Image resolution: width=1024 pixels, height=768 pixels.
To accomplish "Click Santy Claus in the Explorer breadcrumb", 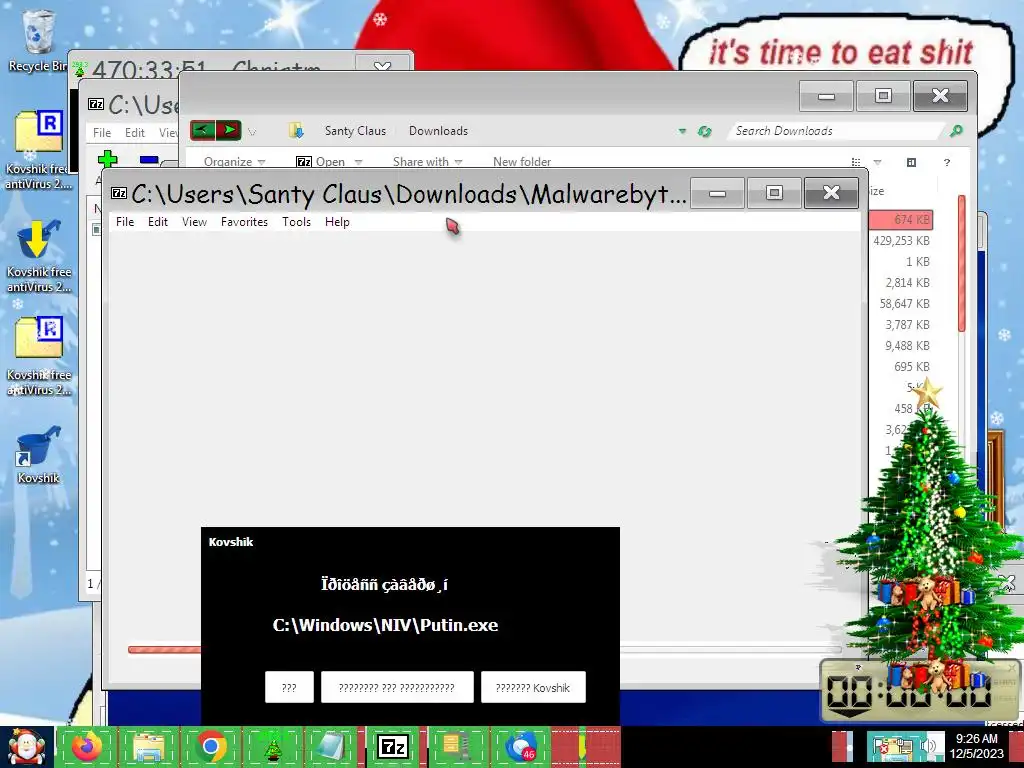I will pos(355,131).
